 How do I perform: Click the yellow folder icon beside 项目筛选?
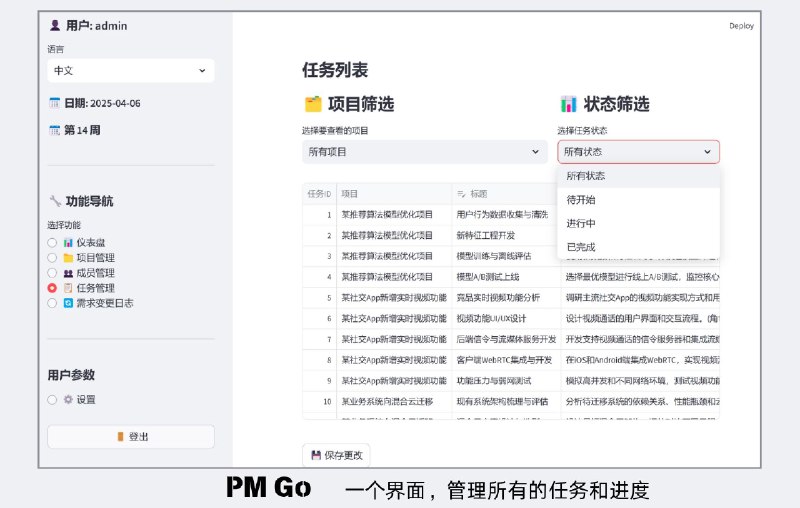(313, 104)
